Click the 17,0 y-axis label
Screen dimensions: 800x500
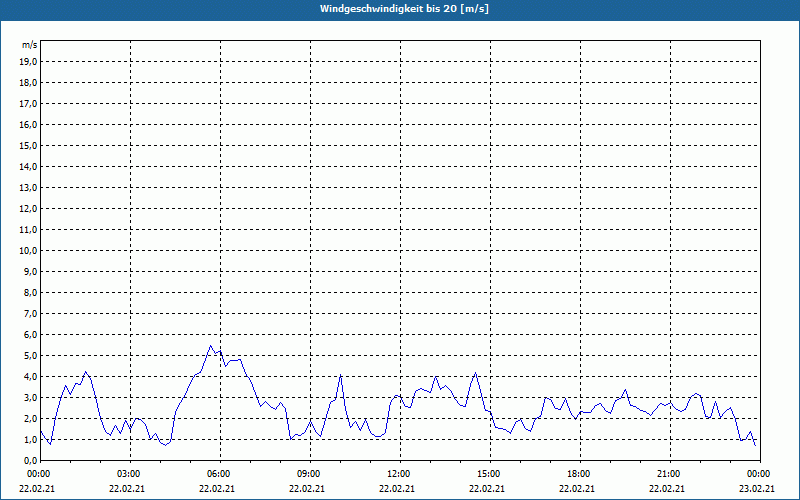click(28, 104)
